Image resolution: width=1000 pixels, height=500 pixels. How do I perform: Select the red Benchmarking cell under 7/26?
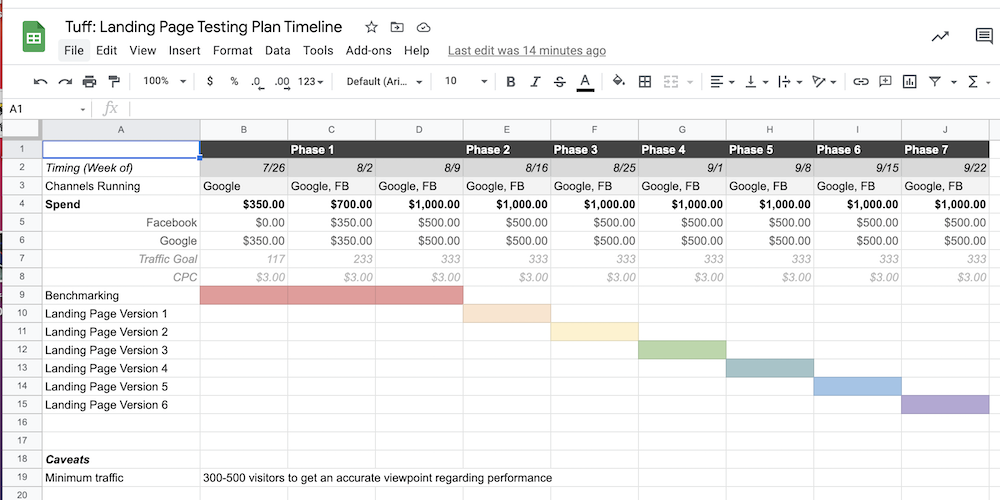[244, 295]
